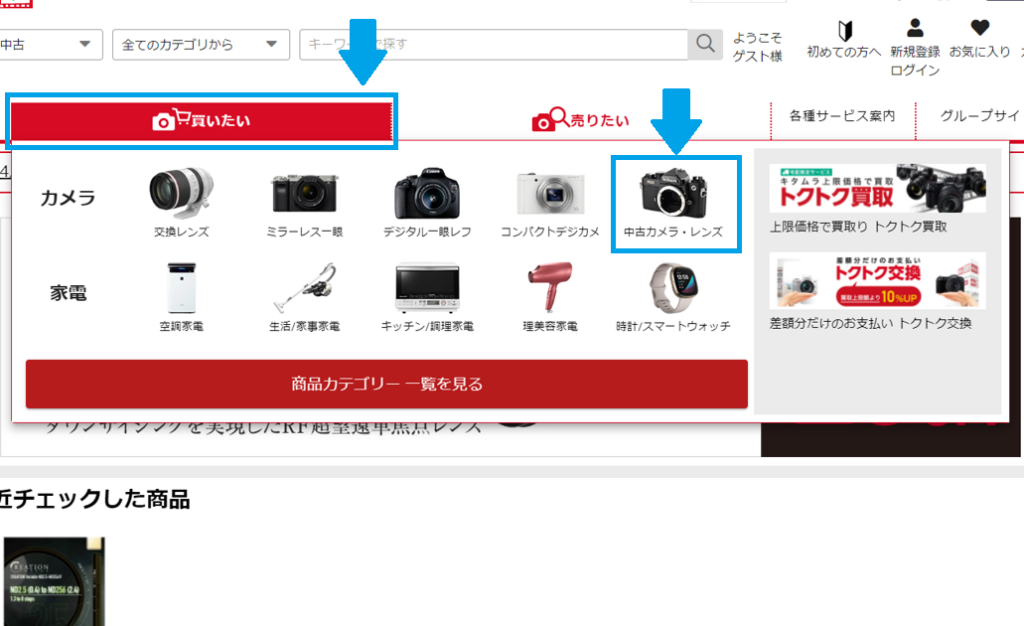1024x626 pixels.
Task: Expand the 全てのカテゴリから category dropdown
Action: 199,44
